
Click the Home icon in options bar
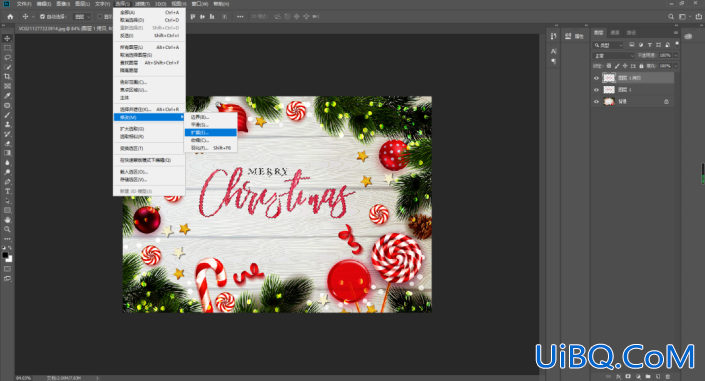tap(10, 17)
